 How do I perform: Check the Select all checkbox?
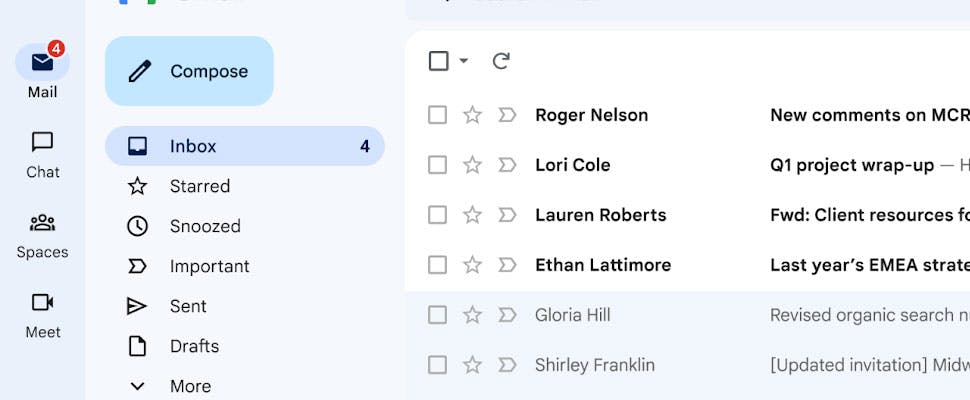(438, 61)
